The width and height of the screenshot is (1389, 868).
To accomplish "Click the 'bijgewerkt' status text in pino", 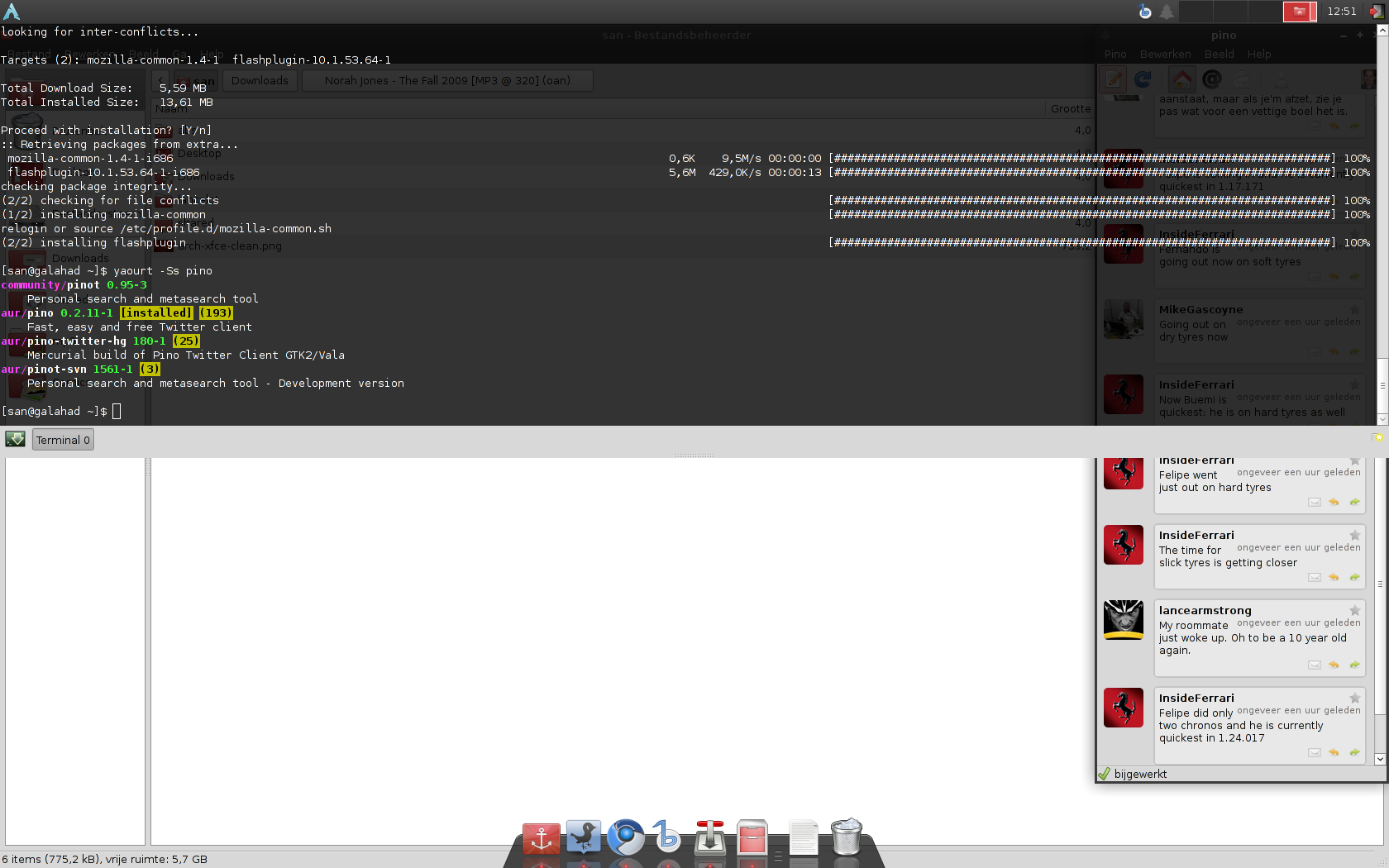I will 1140,774.
